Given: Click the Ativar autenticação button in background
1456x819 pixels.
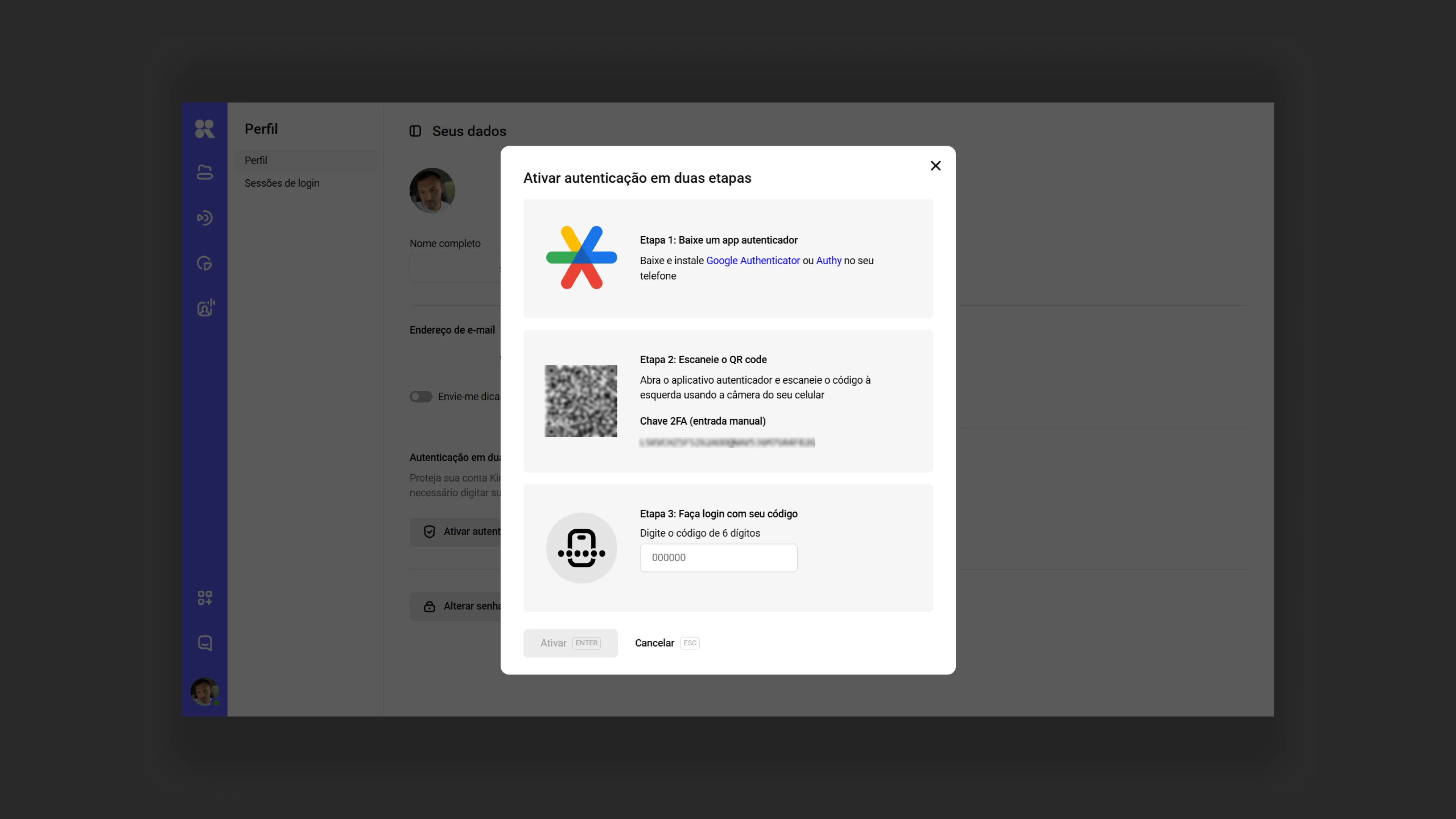Looking at the screenshot, I should click(x=455, y=532).
